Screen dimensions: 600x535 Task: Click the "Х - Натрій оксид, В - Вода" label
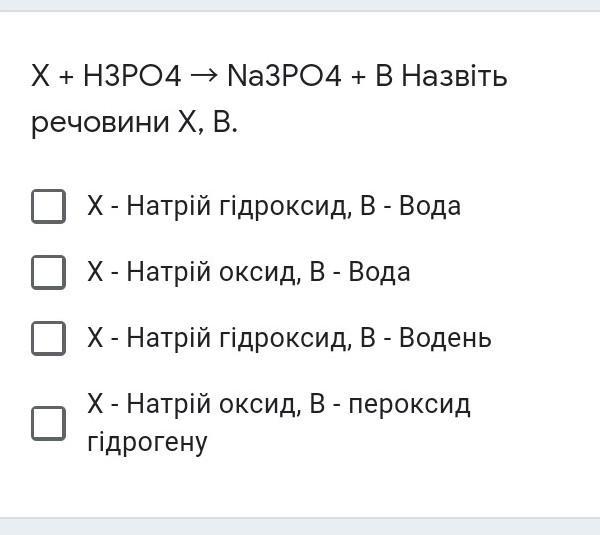[248, 272]
